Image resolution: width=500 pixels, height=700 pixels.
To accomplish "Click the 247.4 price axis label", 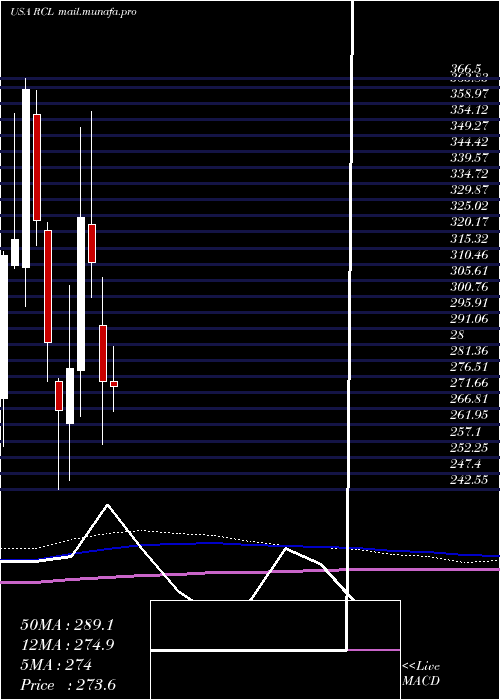I will click(466, 463).
